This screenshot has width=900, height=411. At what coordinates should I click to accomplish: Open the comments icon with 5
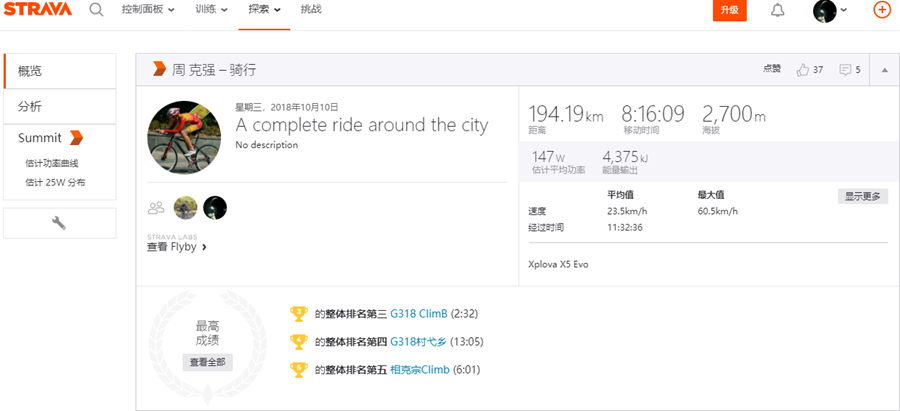point(845,69)
